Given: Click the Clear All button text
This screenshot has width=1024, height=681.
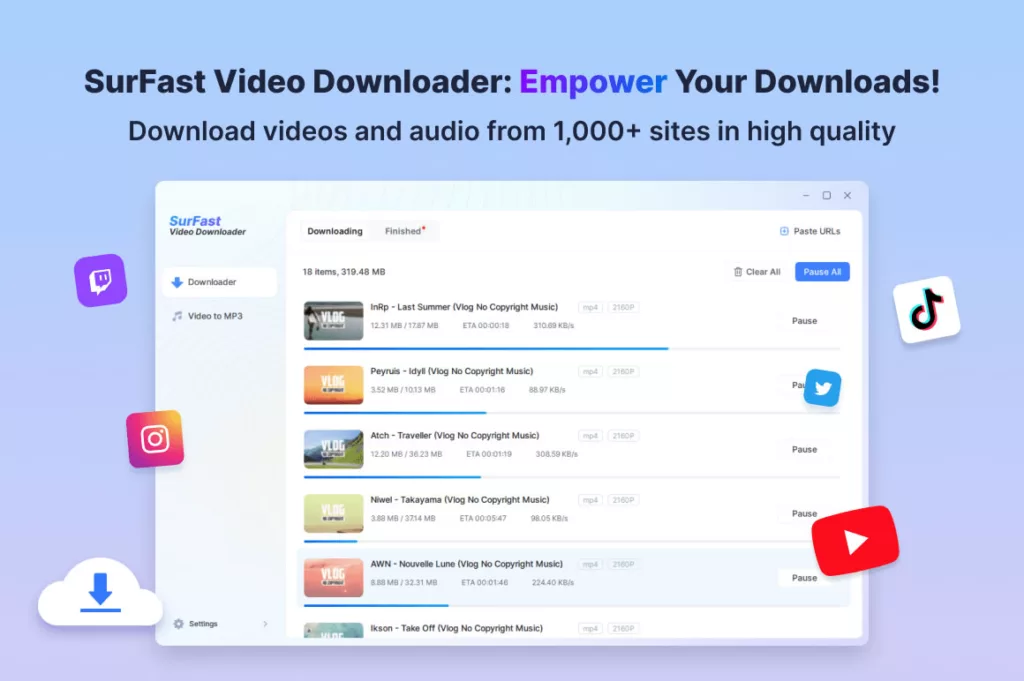Looking at the screenshot, I should [x=763, y=272].
